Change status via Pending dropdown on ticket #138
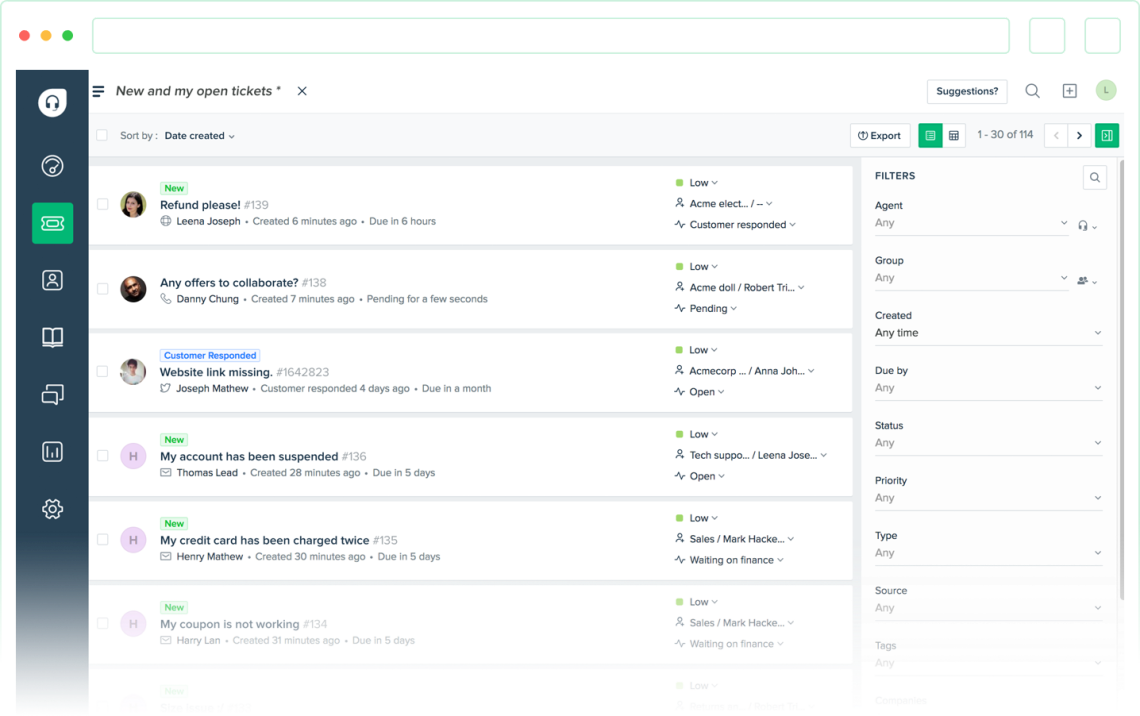This screenshot has width=1140, height=716. click(x=706, y=308)
